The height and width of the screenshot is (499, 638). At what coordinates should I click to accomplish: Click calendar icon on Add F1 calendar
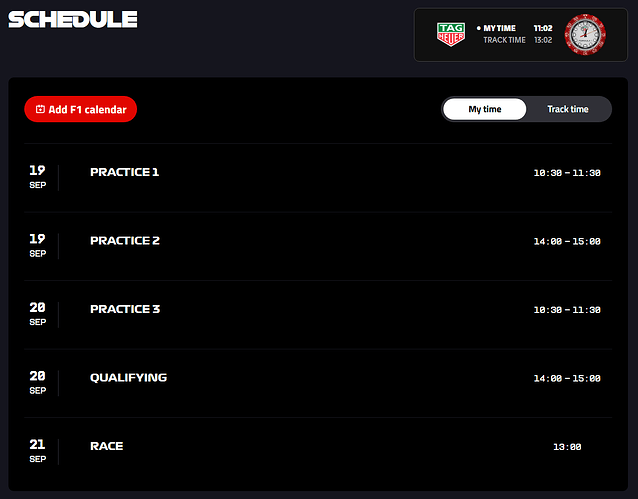click(x=40, y=109)
